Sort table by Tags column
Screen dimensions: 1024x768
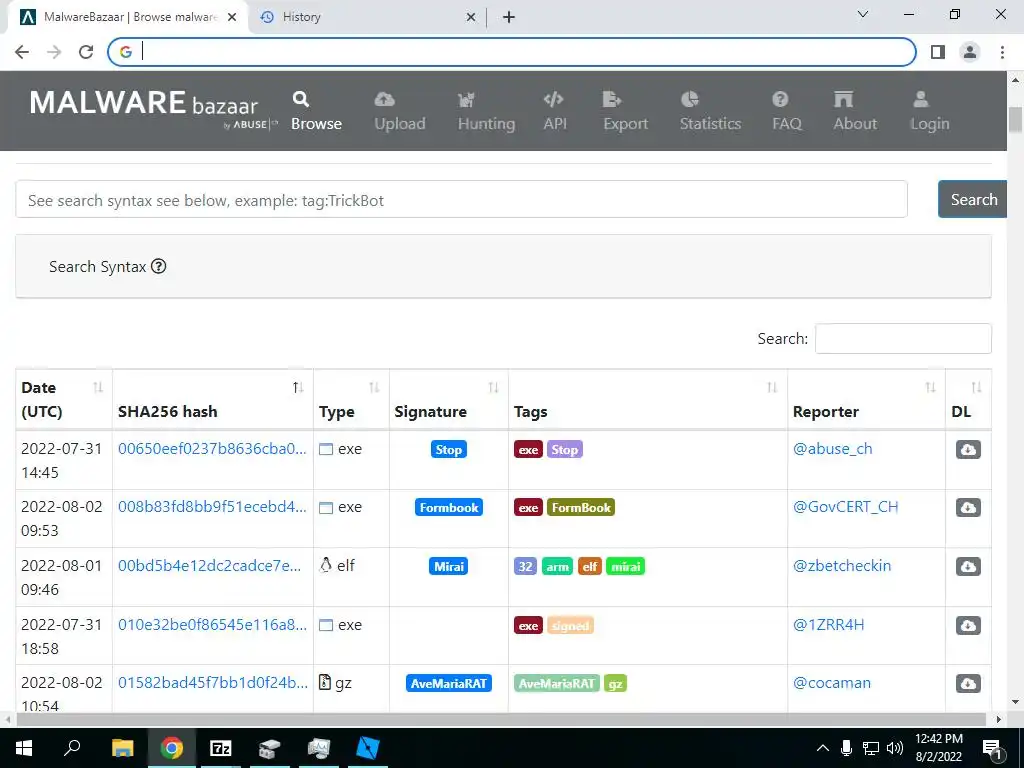(x=648, y=400)
